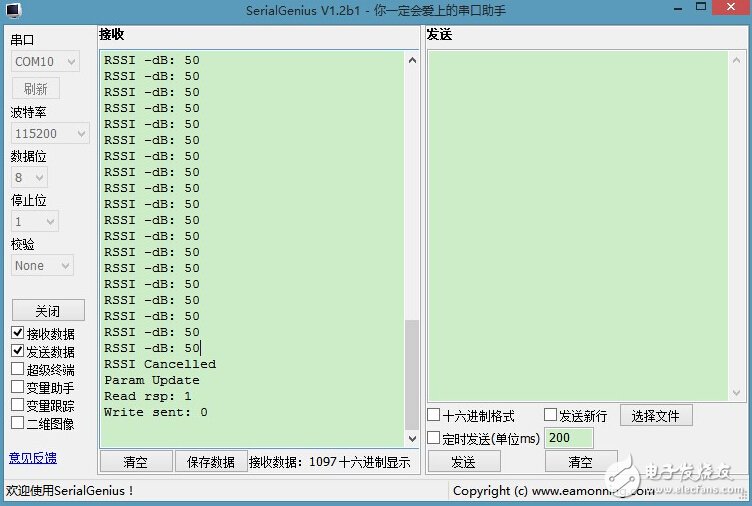Uncheck the 发送数据 checkbox
This screenshot has height=506, width=752.
coord(17,351)
